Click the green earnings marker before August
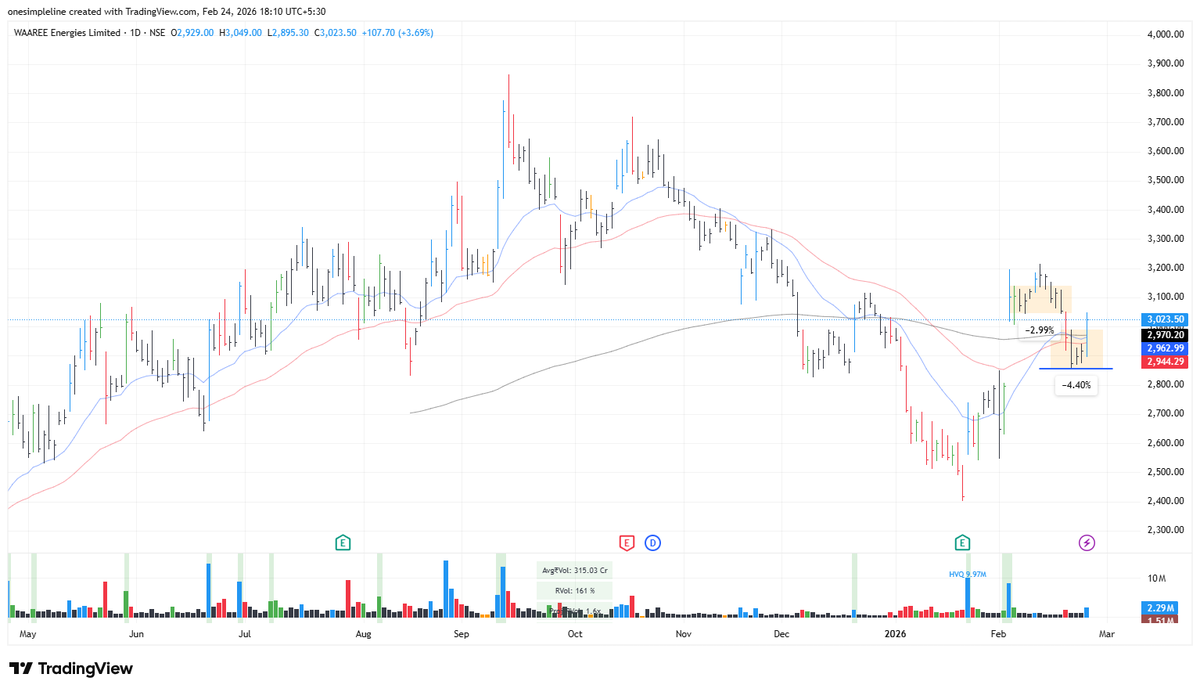This screenshot has height=692, width=1200. pos(343,542)
